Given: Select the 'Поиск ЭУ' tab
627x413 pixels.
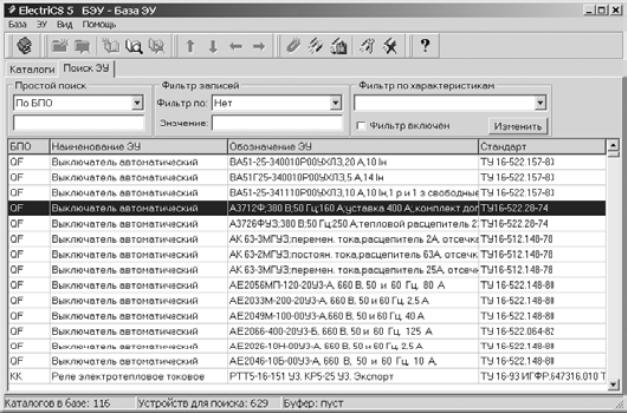Looking at the screenshot, I should [86, 68].
